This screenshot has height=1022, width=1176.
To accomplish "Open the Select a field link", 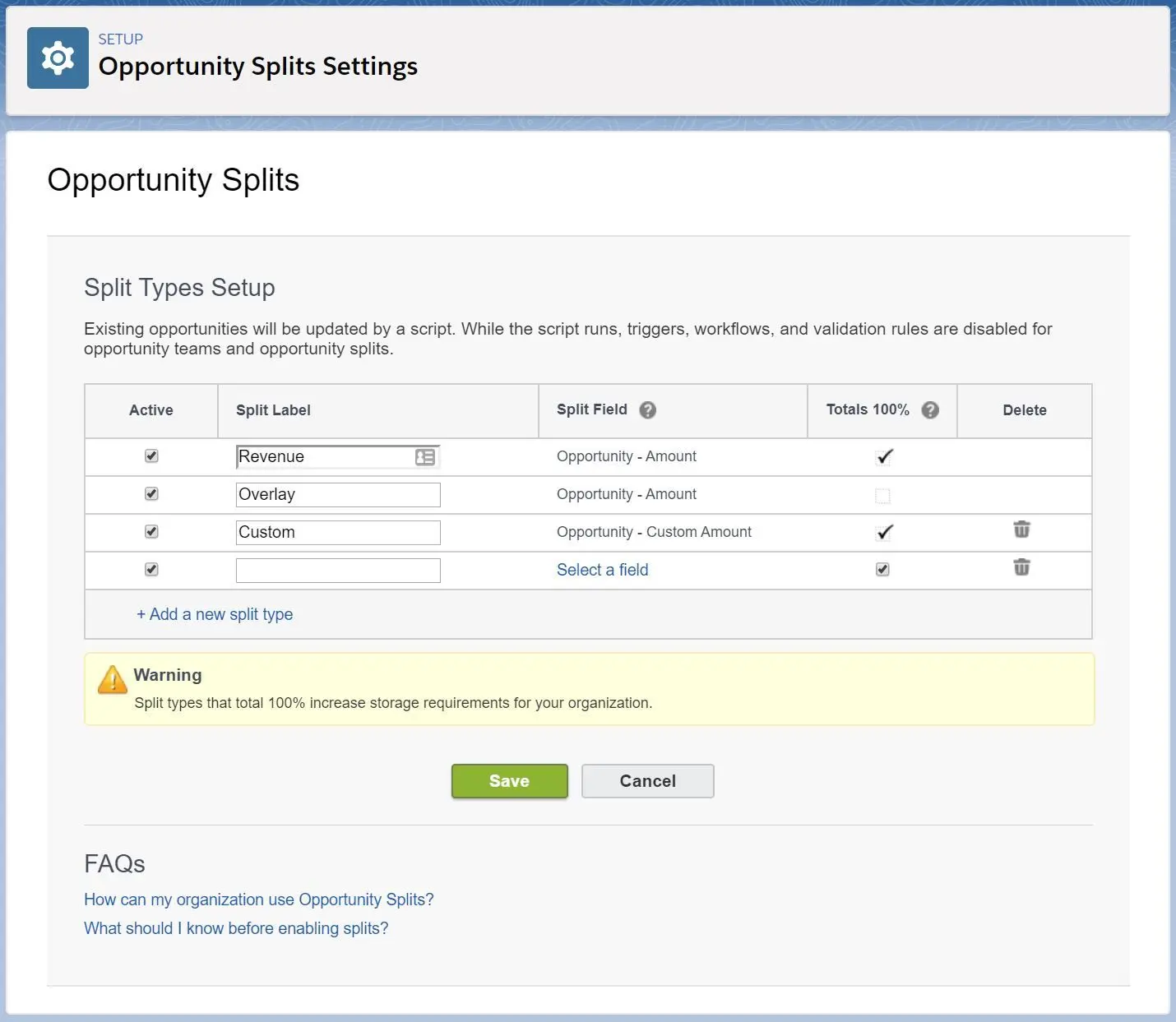I will point(602,570).
